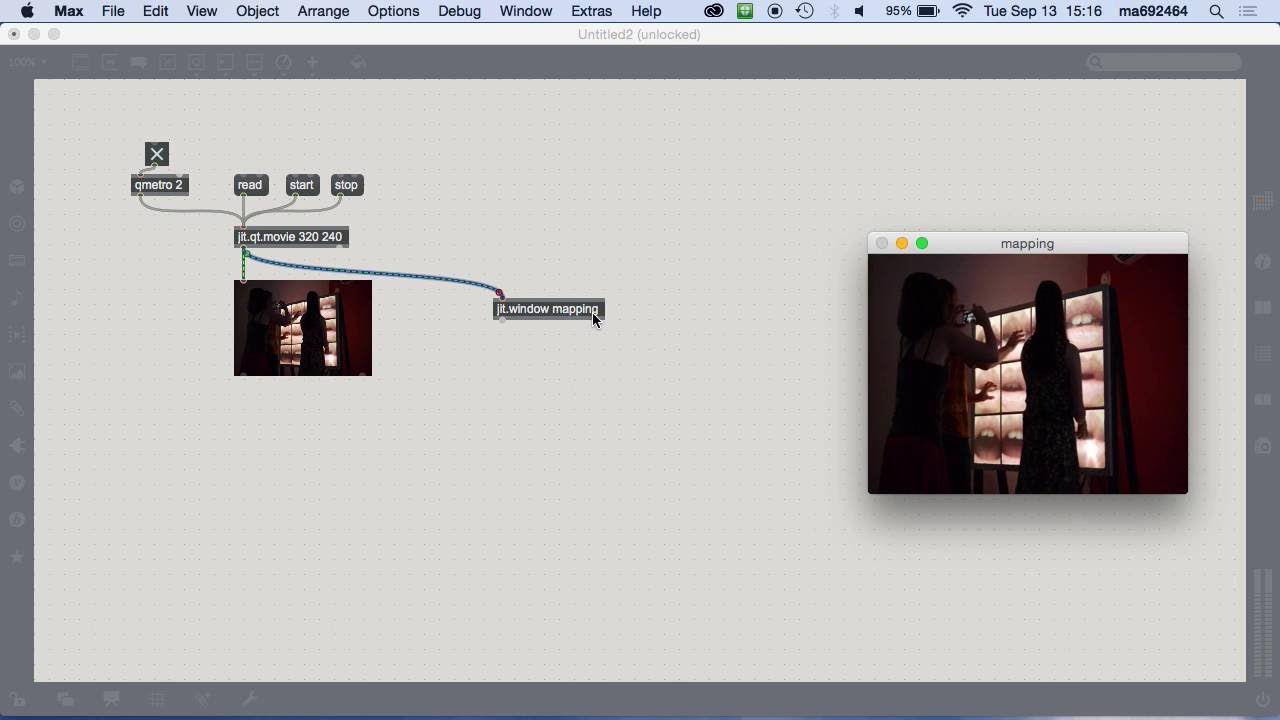Click the mapping window title bar
The width and height of the screenshot is (1280, 720).
coord(1028,243)
